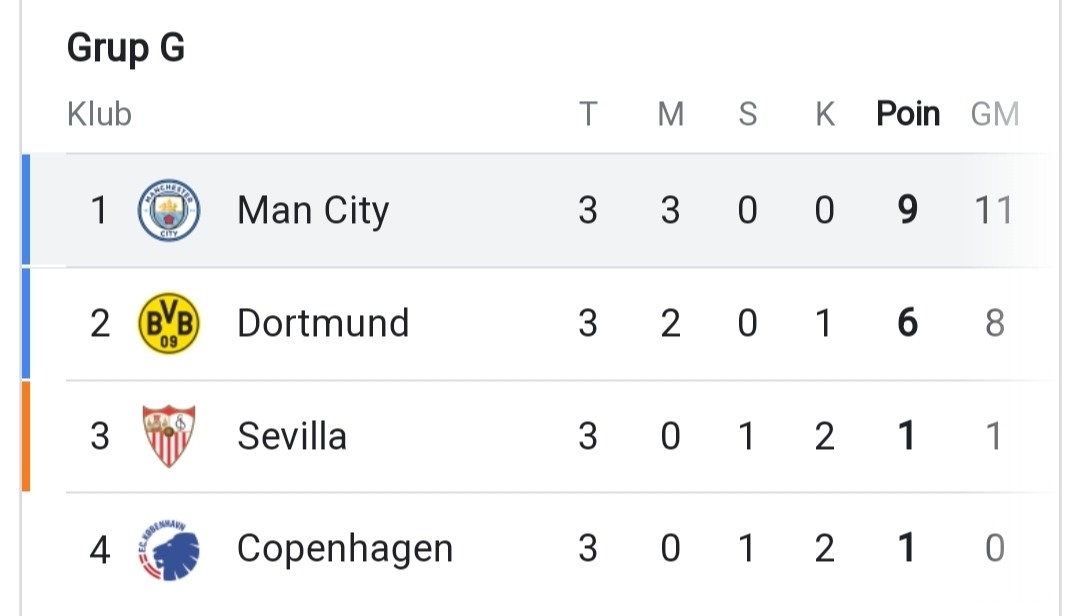Click the Poin column header
Image resolution: width=1080 pixels, height=616 pixels.
(908, 114)
